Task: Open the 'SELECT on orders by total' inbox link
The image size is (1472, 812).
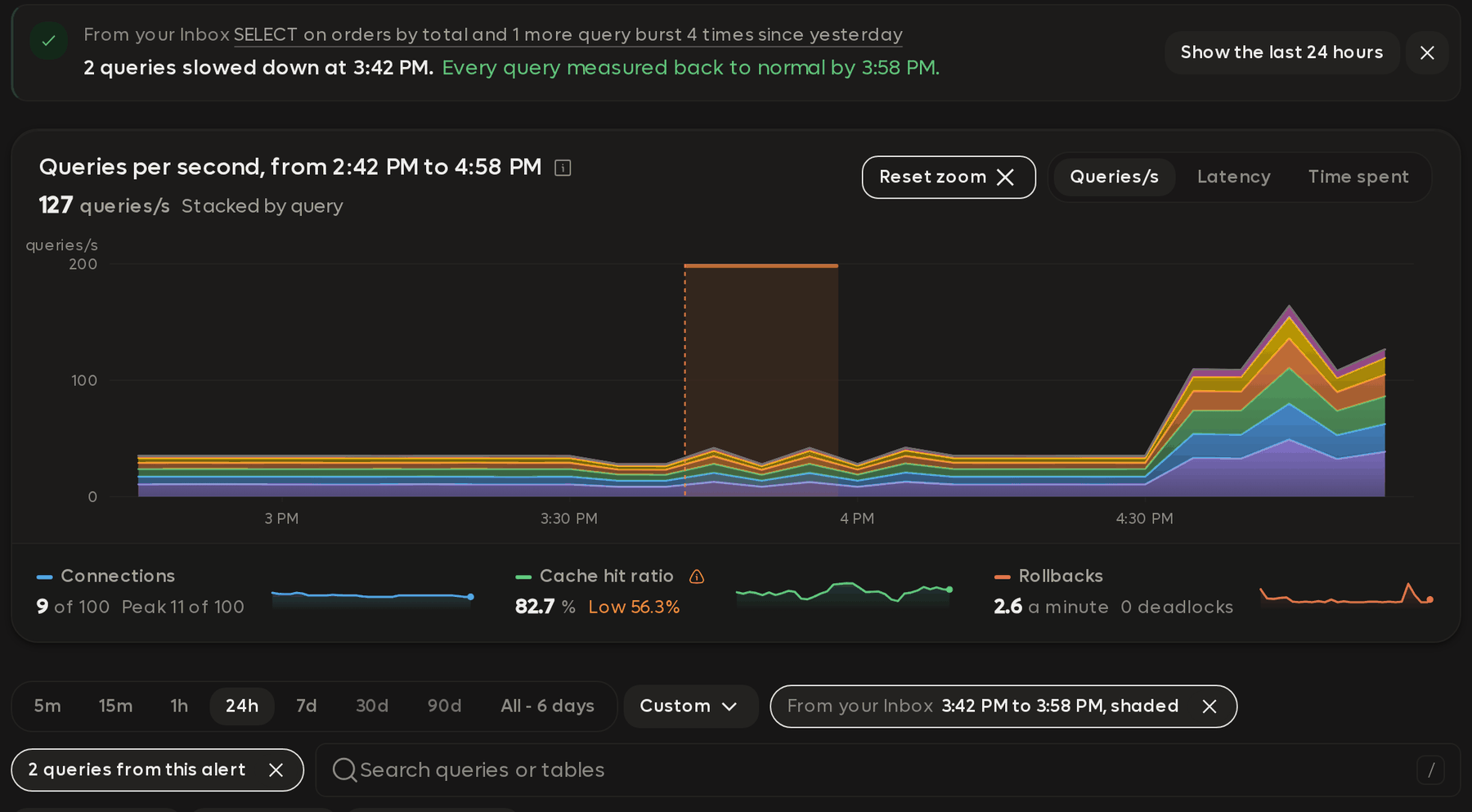Action: (x=568, y=34)
